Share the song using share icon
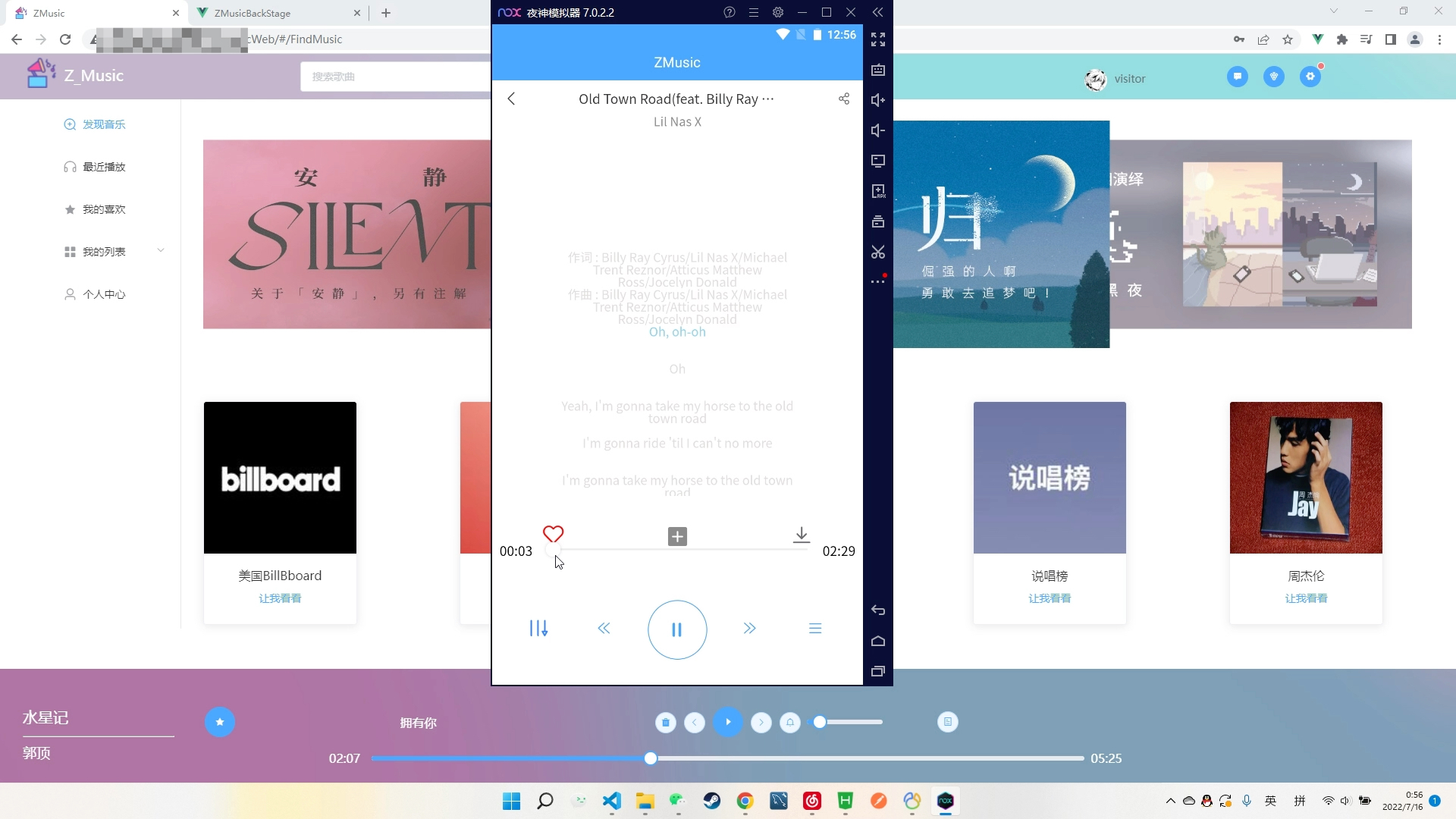This screenshot has height=819, width=1456. pos(844,99)
